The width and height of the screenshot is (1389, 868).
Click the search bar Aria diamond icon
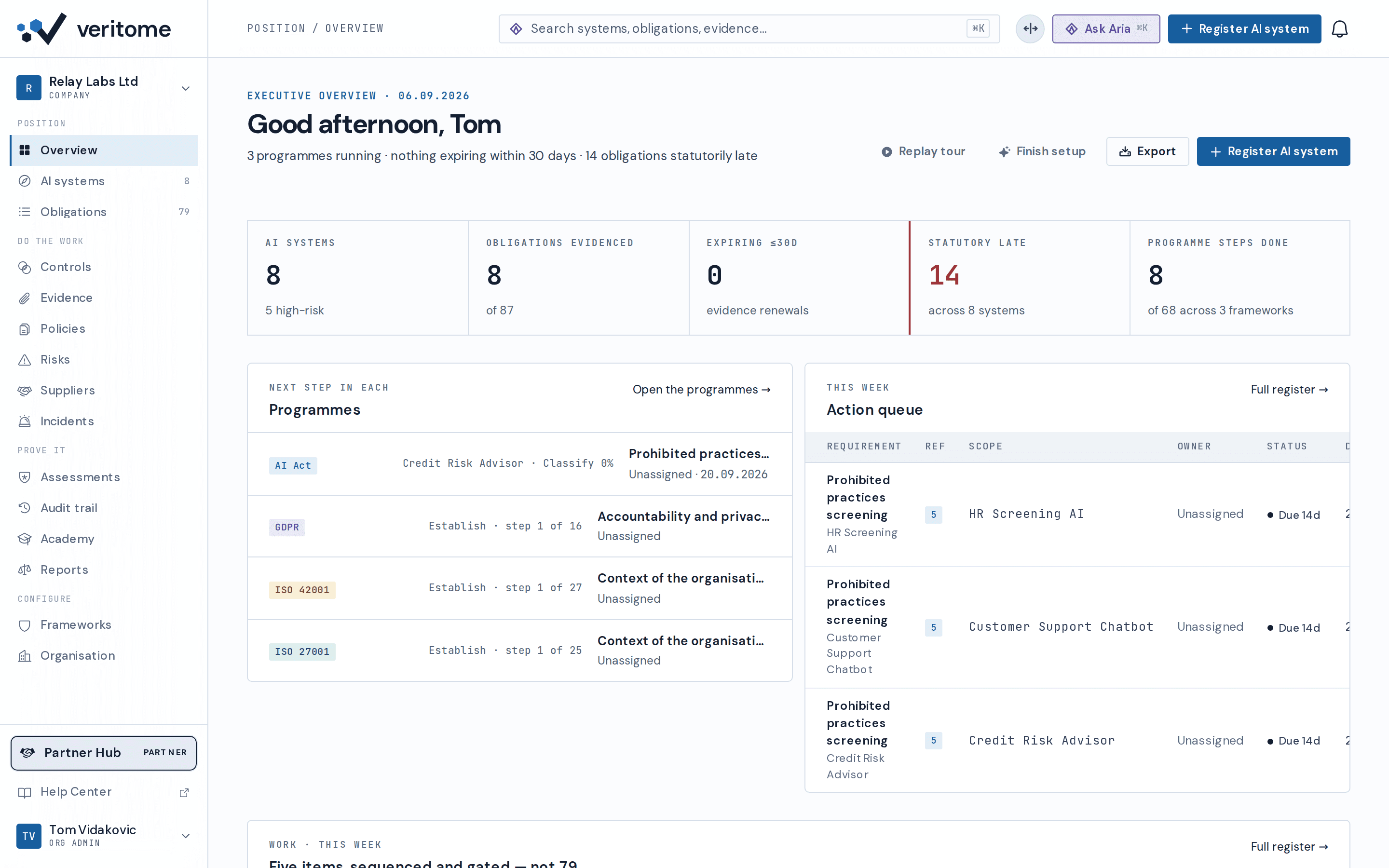point(516,29)
